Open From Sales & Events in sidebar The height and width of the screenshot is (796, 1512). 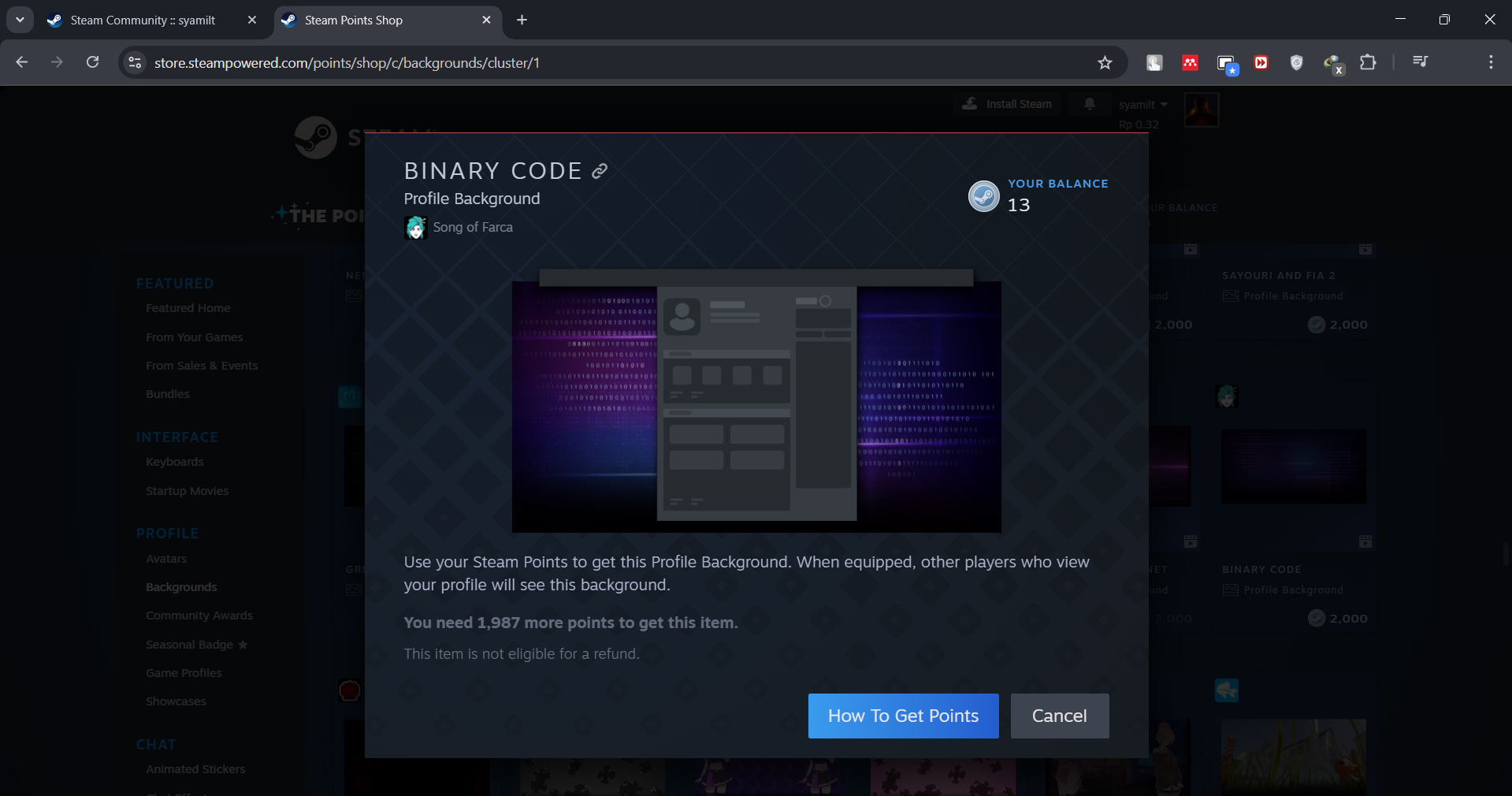tap(202, 366)
